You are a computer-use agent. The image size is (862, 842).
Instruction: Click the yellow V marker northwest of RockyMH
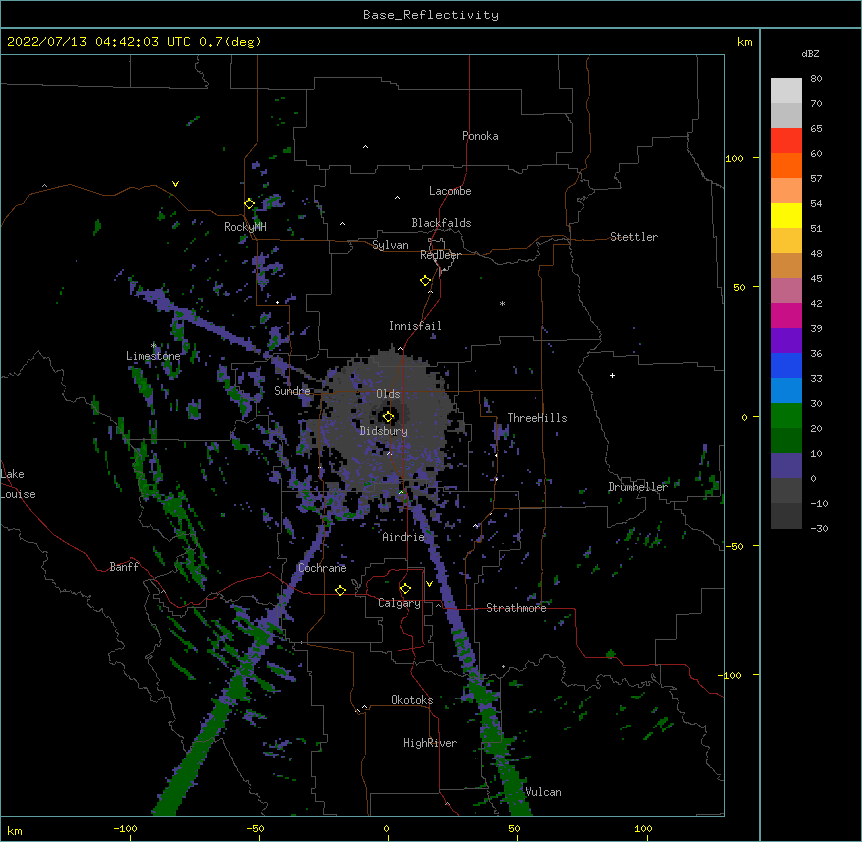tap(175, 184)
